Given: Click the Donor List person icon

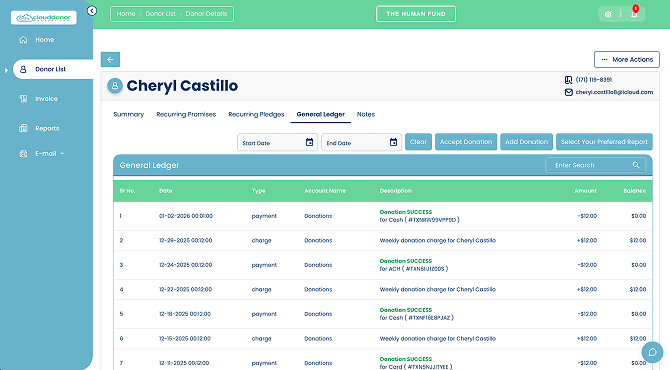Looking at the screenshot, I should [24, 69].
